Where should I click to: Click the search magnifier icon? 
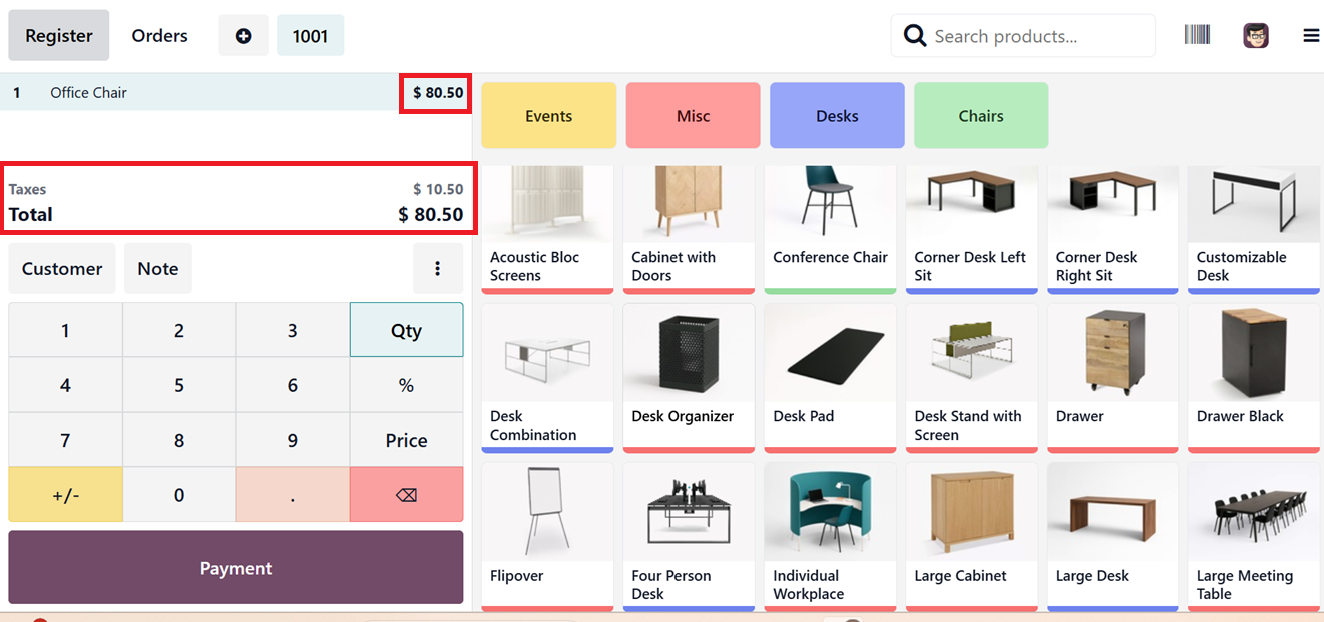pyautogui.click(x=914, y=36)
